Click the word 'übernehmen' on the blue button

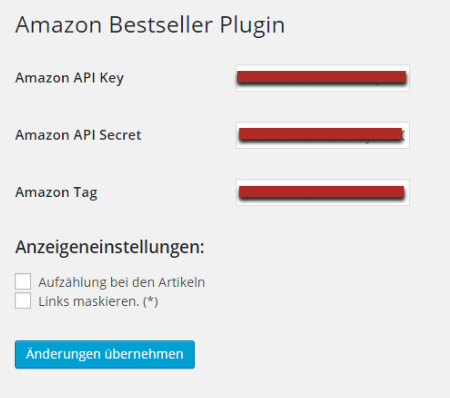click(144, 354)
